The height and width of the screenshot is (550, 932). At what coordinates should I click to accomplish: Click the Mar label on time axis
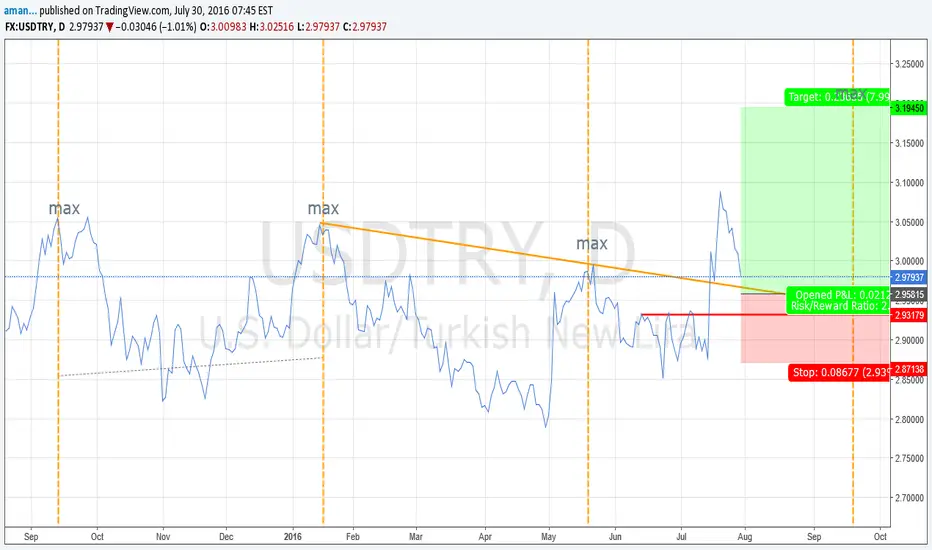415,536
